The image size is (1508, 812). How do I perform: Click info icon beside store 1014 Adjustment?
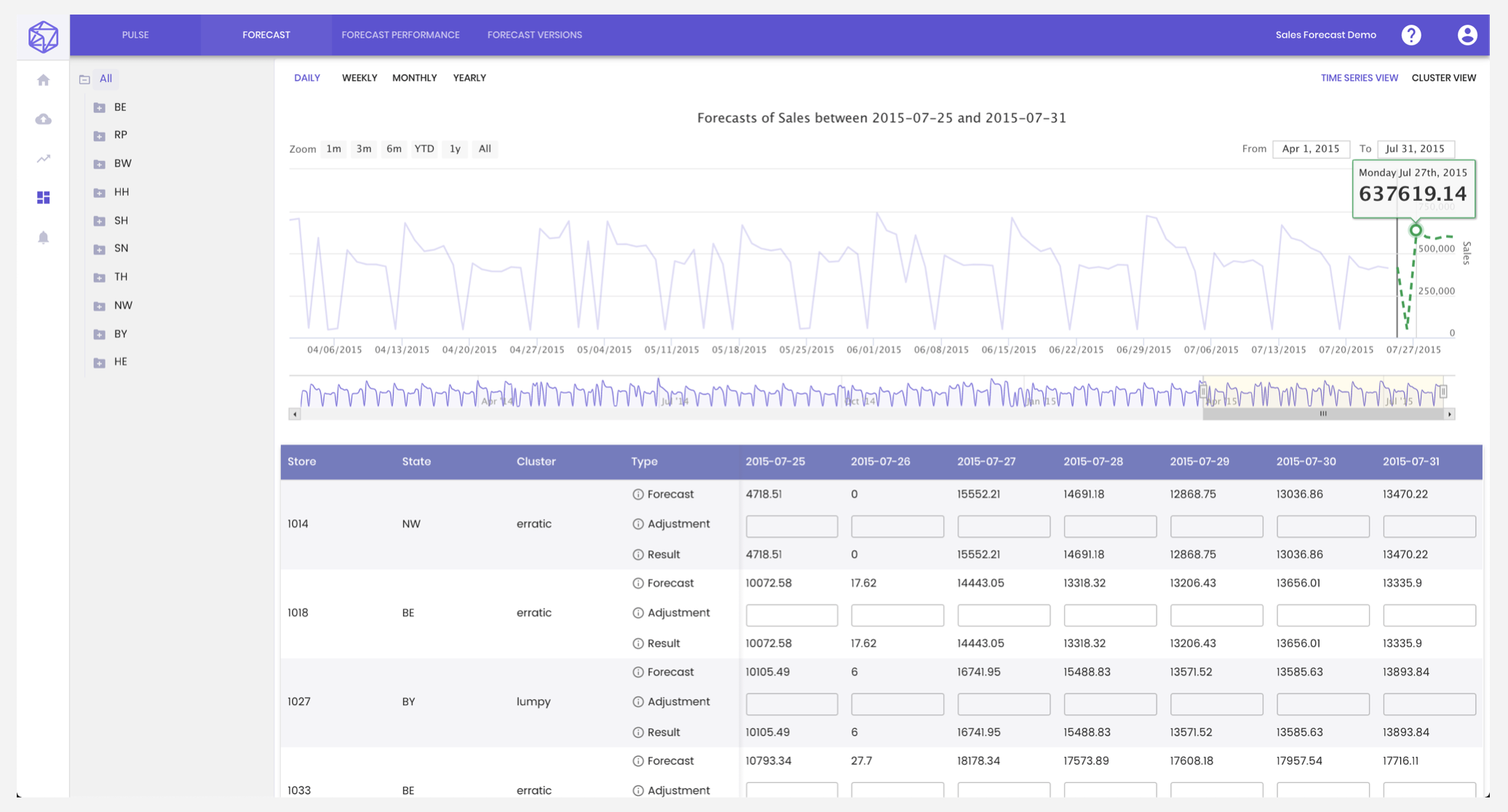[x=638, y=525]
